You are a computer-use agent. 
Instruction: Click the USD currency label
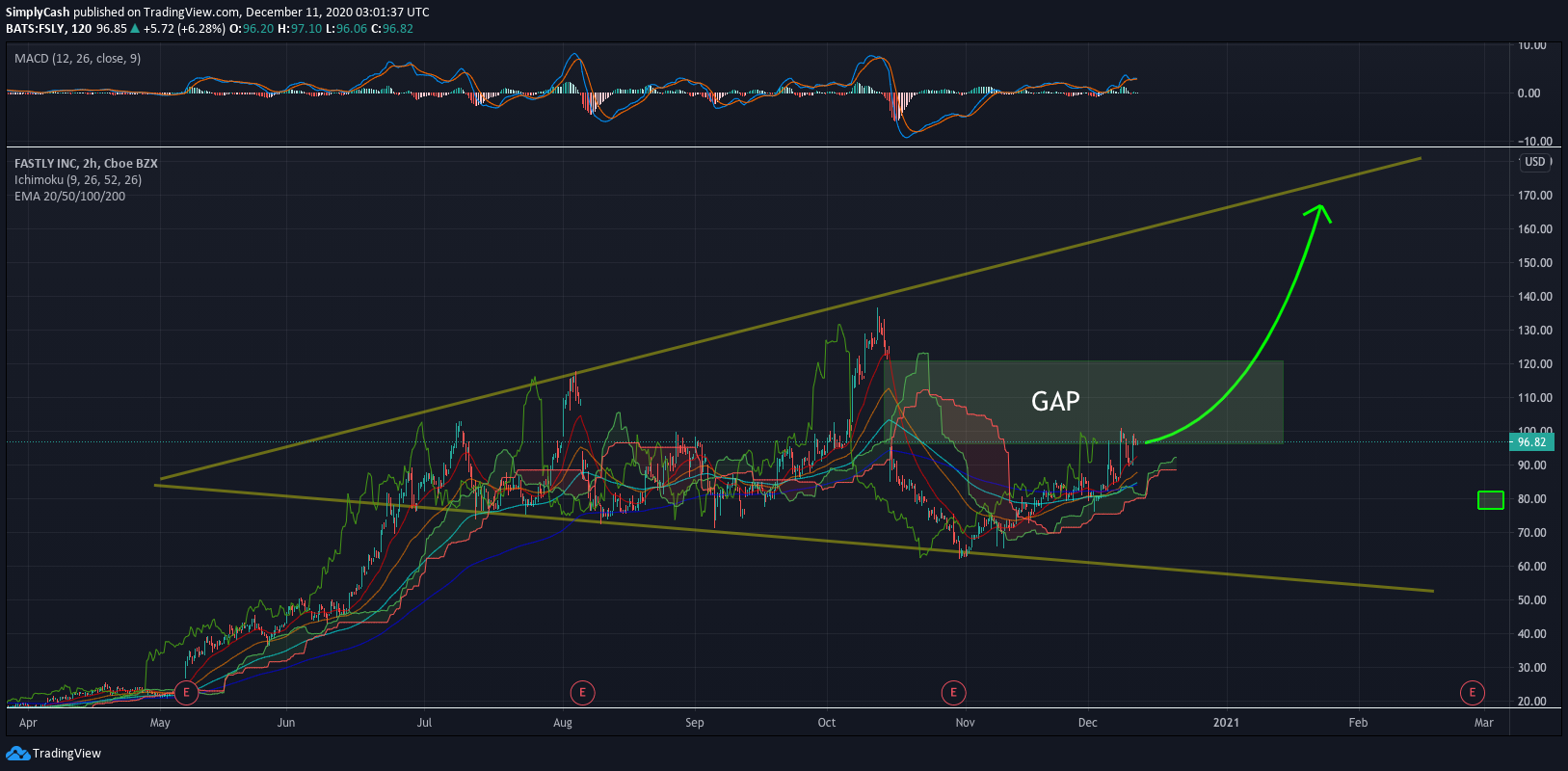coord(1535,162)
